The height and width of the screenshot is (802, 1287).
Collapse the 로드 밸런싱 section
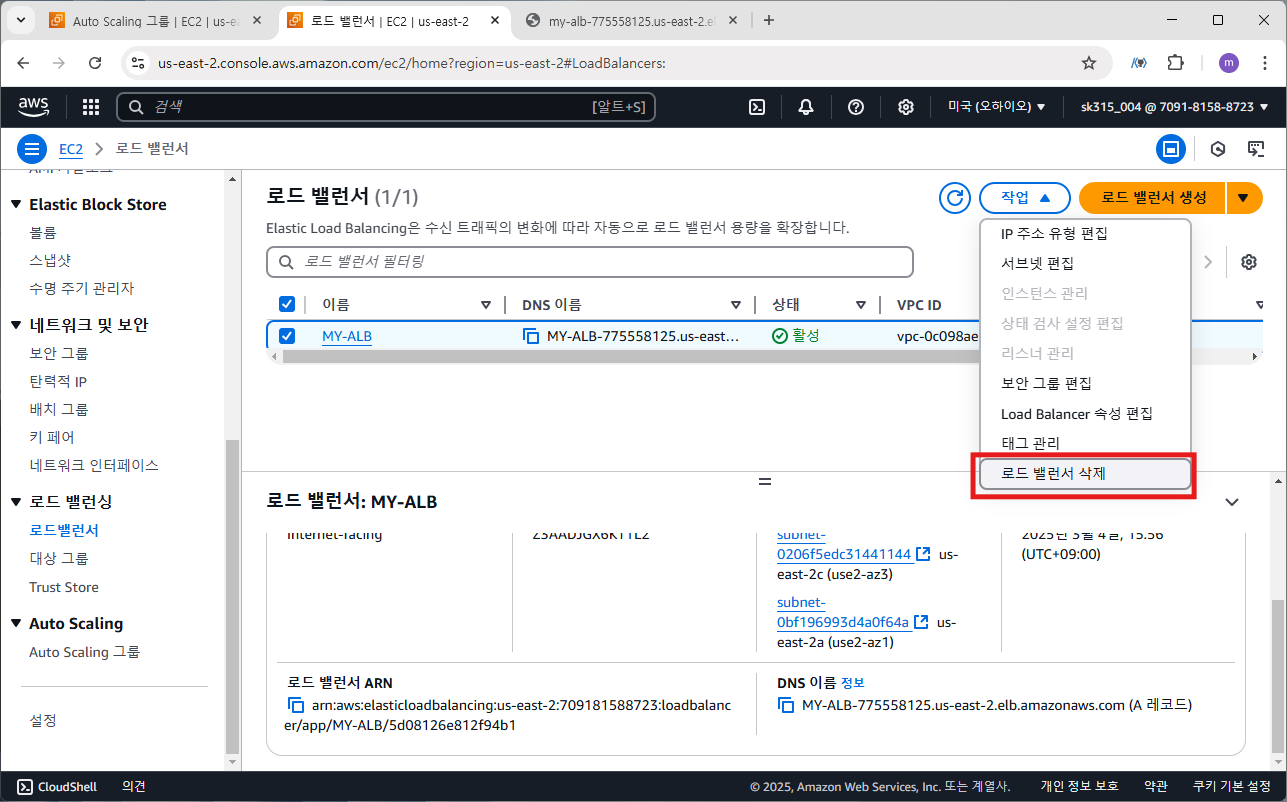[x=16, y=501]
